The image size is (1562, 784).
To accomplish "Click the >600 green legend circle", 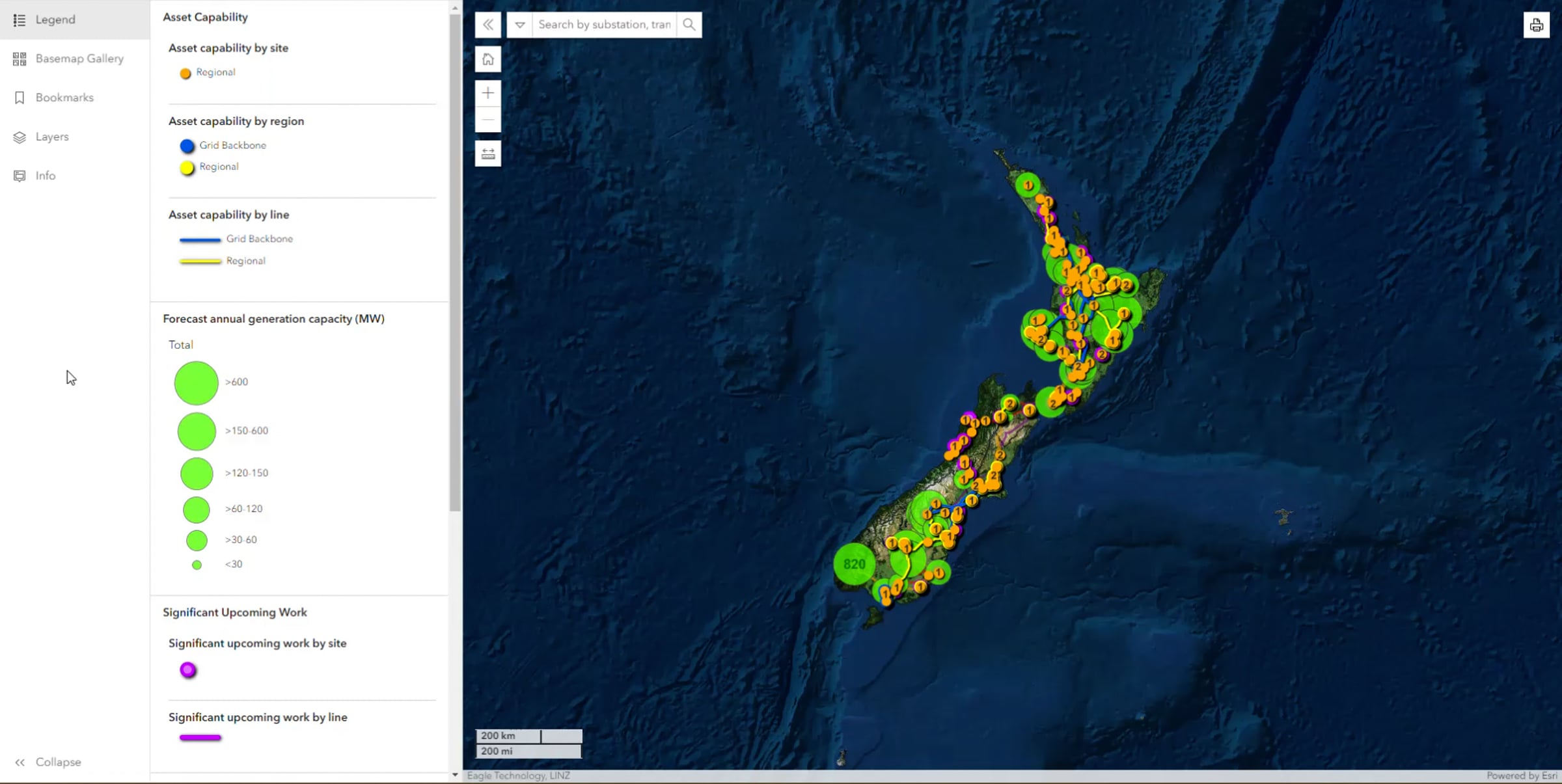I will pyautogui.click(x=197, y=383).
